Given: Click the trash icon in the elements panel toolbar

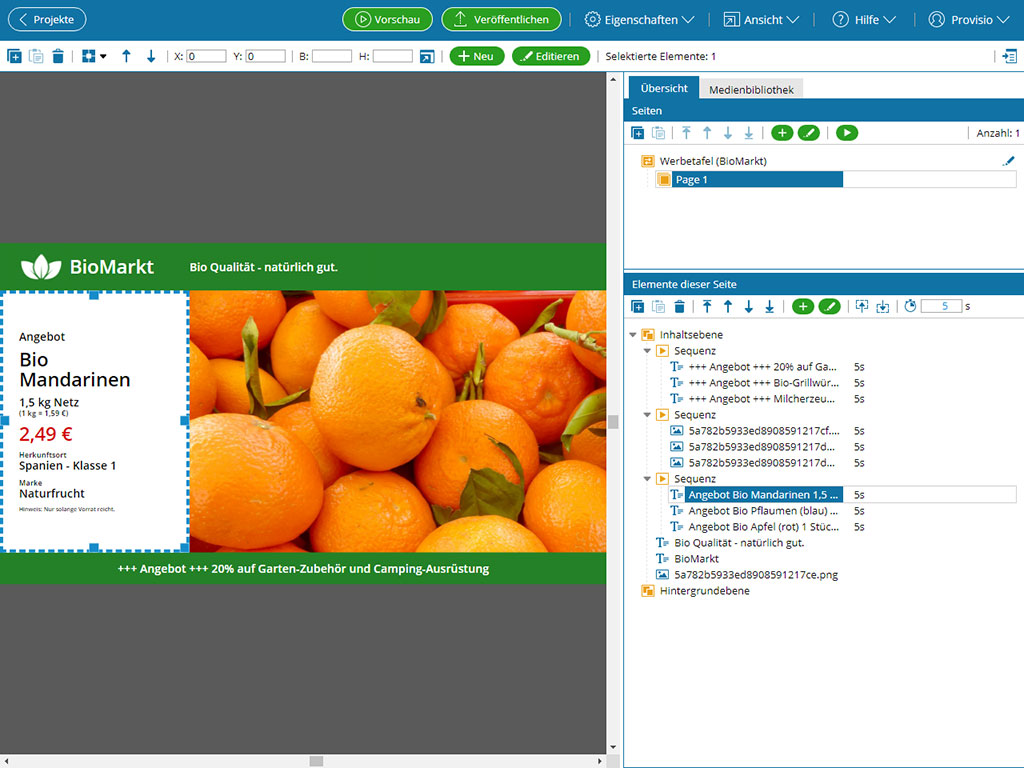Looking at the screenshot, I should coord(680,307).
